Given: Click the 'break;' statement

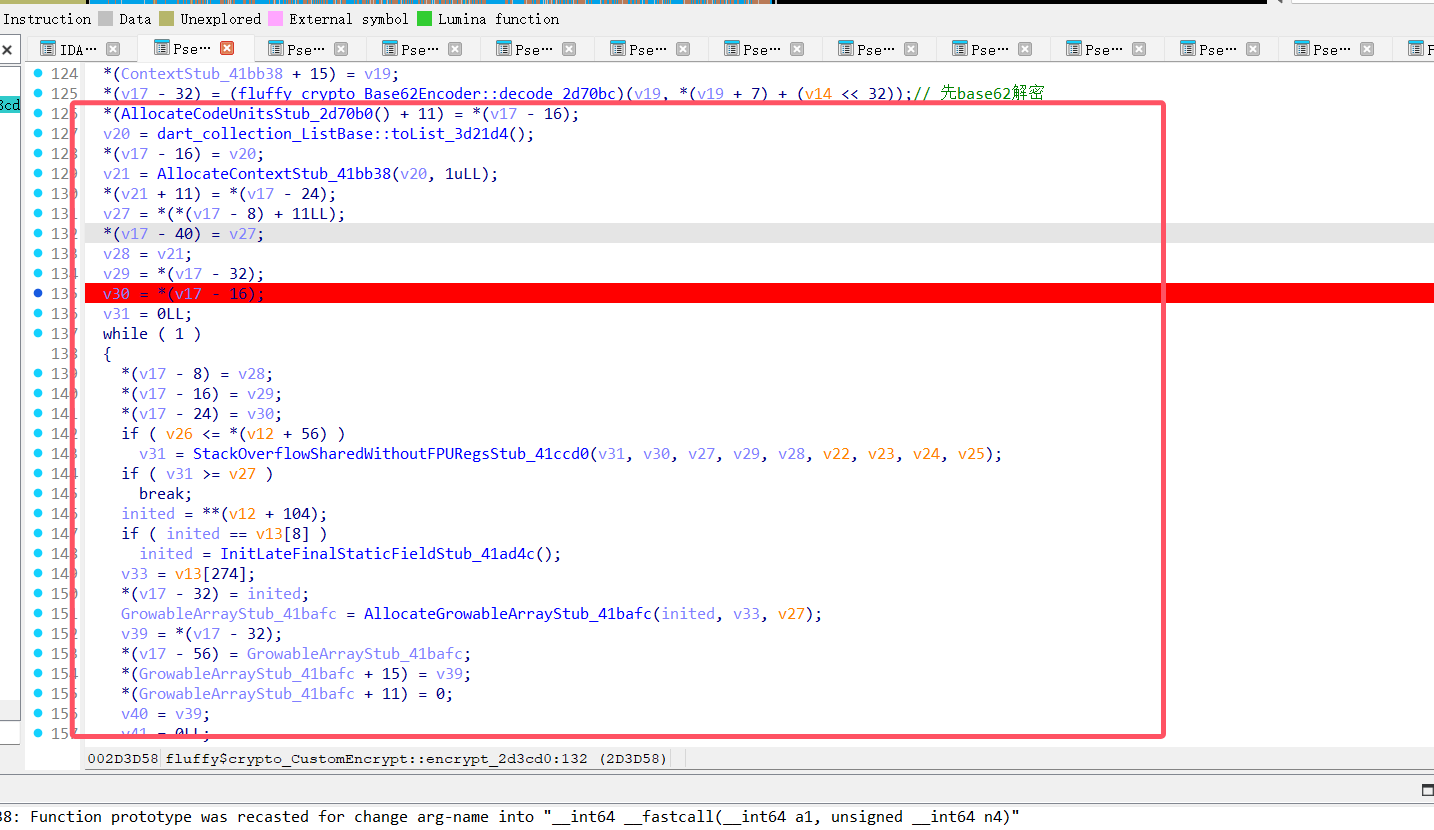Looking at the screenshot, I should pyautogui.click(x=166, y=493).
